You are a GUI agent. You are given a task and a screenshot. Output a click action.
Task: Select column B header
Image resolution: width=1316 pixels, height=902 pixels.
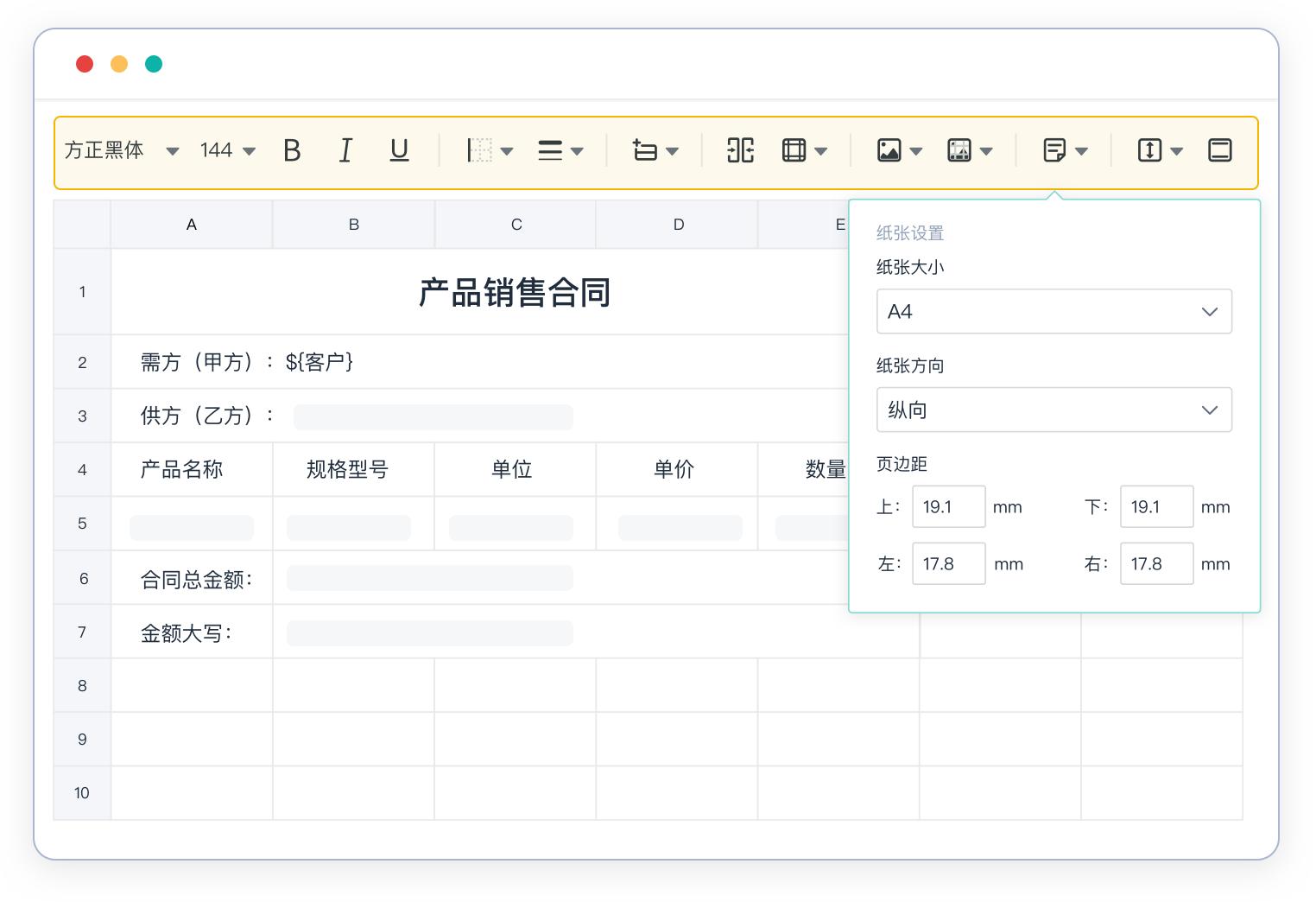pyautogui.click(x=354, y=225)
